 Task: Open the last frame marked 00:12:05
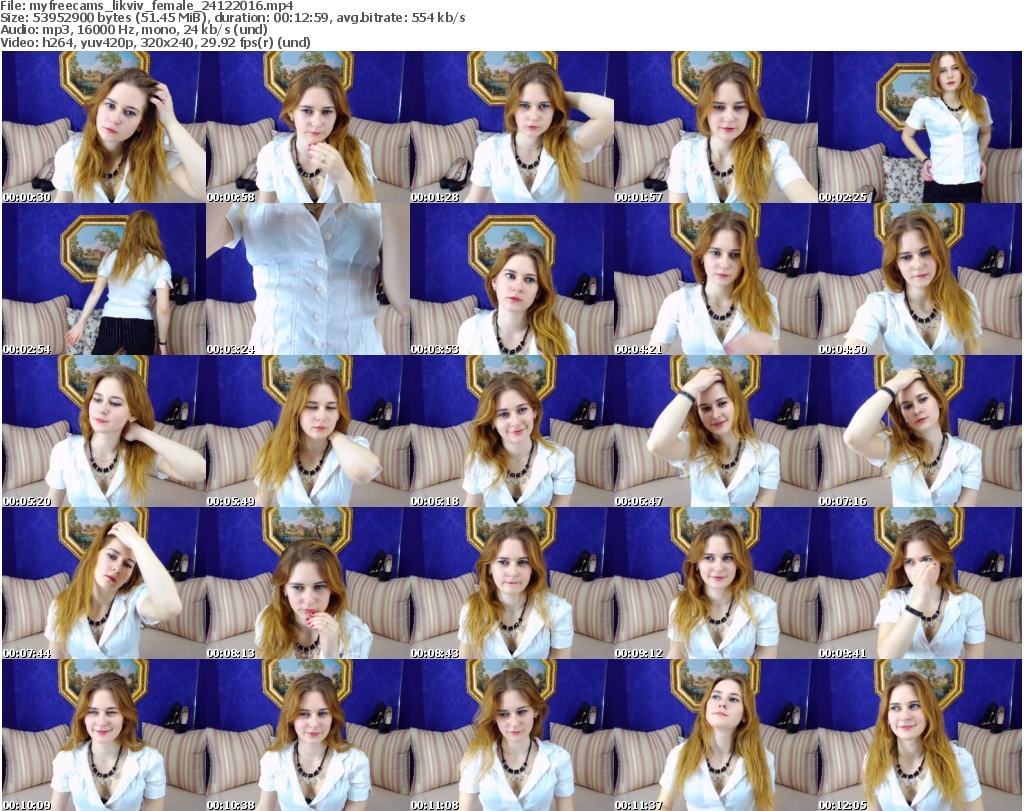920,735
